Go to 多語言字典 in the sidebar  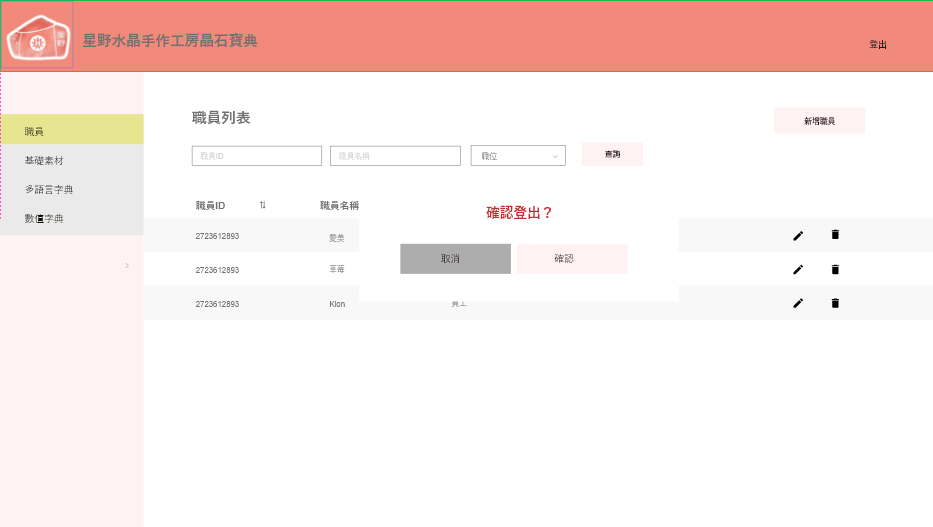click(72, 189)
